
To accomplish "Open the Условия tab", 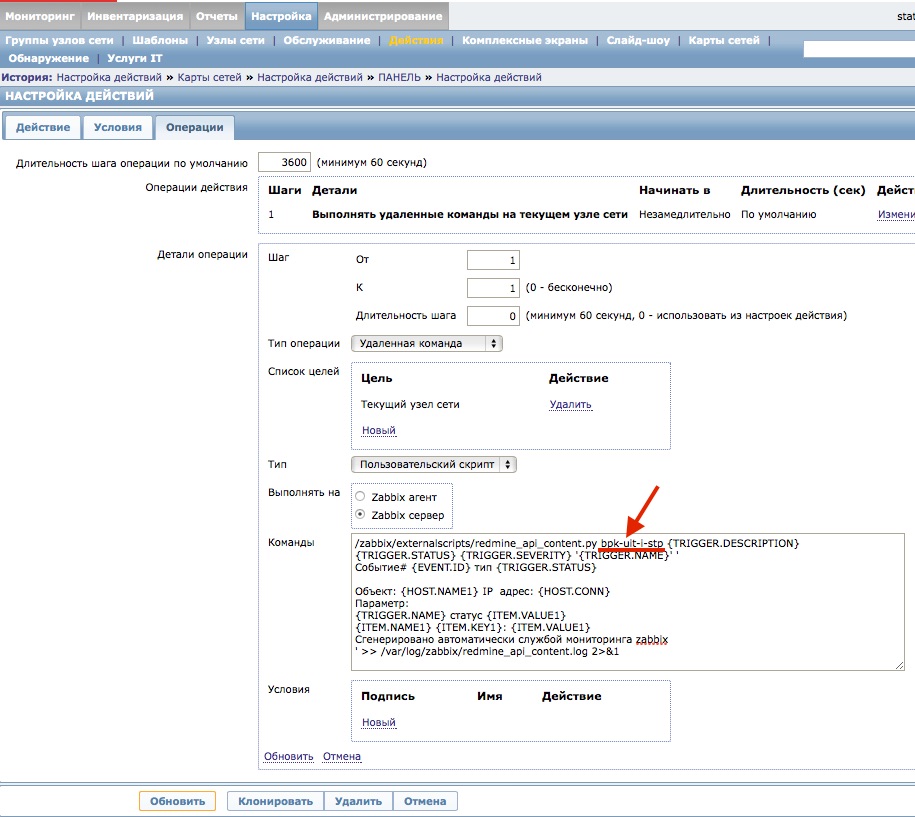I will pyautogui.click(x=117, y=128).
